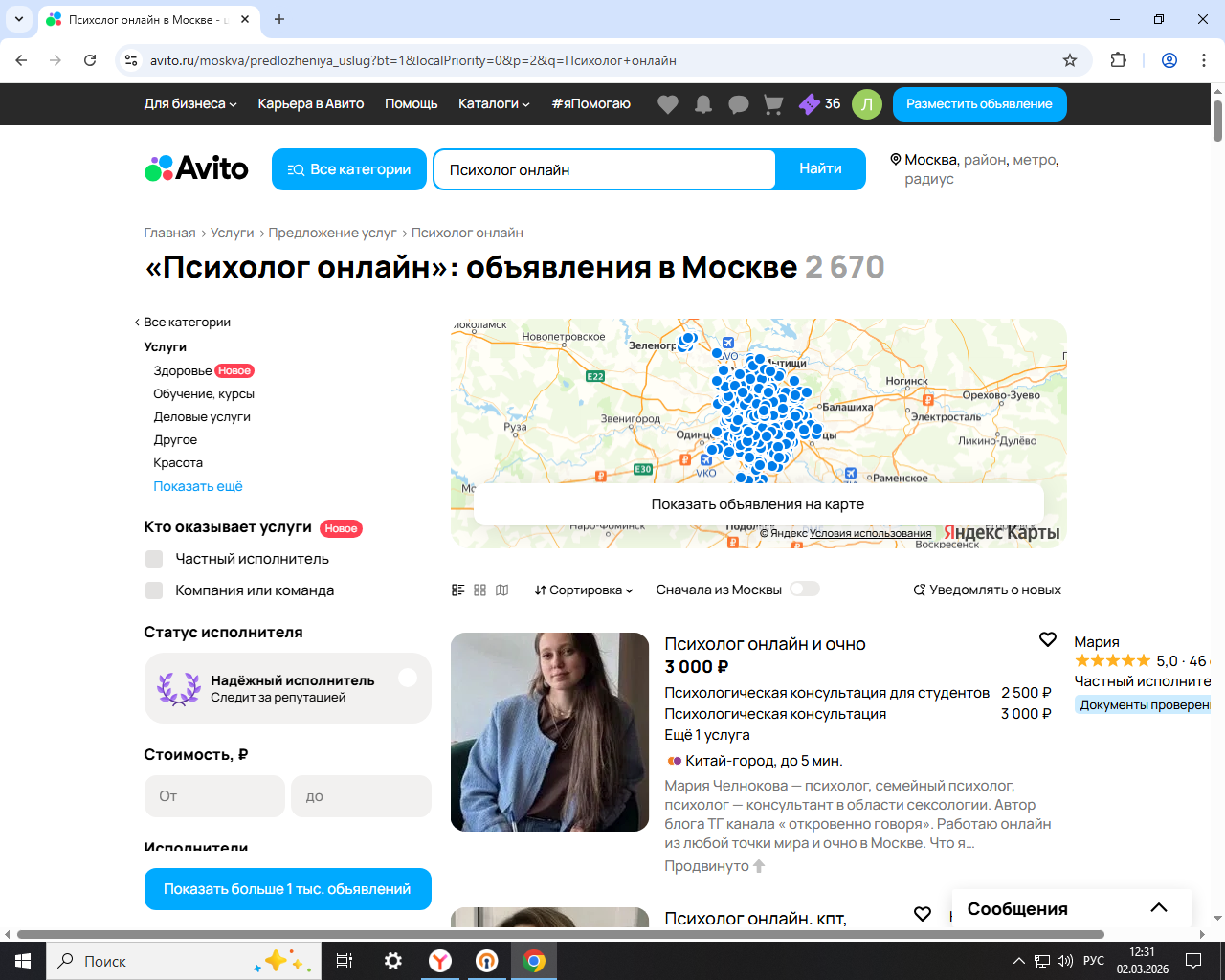This screenshot has height=980, width=1225.
Task: Open Windows Start menu
Action: [x=23, y=961]
